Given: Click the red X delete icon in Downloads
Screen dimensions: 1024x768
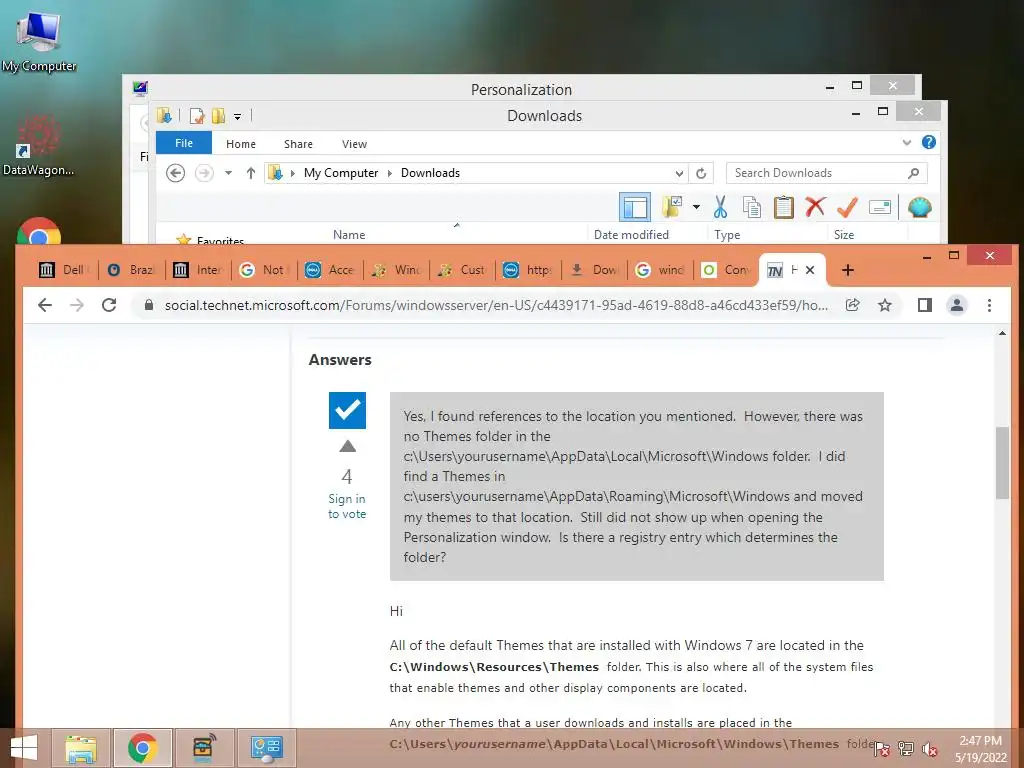Looking at the screenshot, I should point(815,207).
